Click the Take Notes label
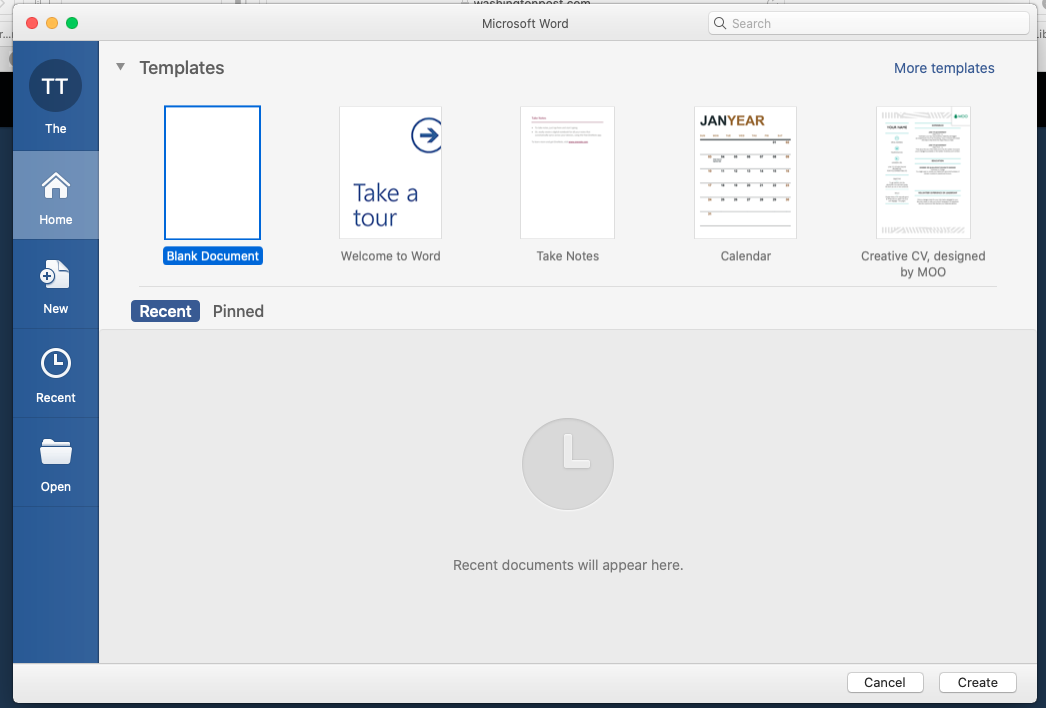The height and width of the screenshot is (708, 1046). 568,256
